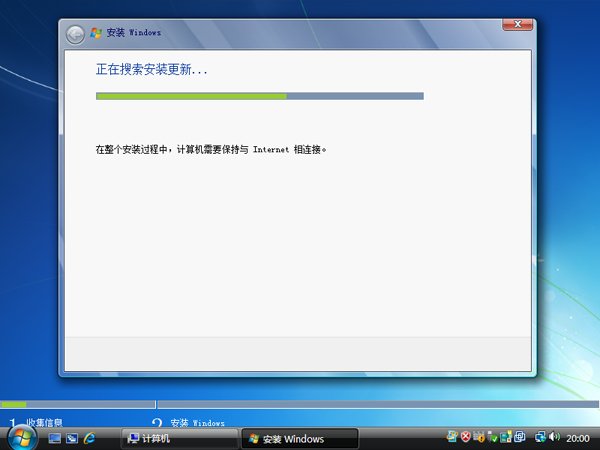
Task: Click the tray icon with the green check mark
Action: [x=492, y=437]
